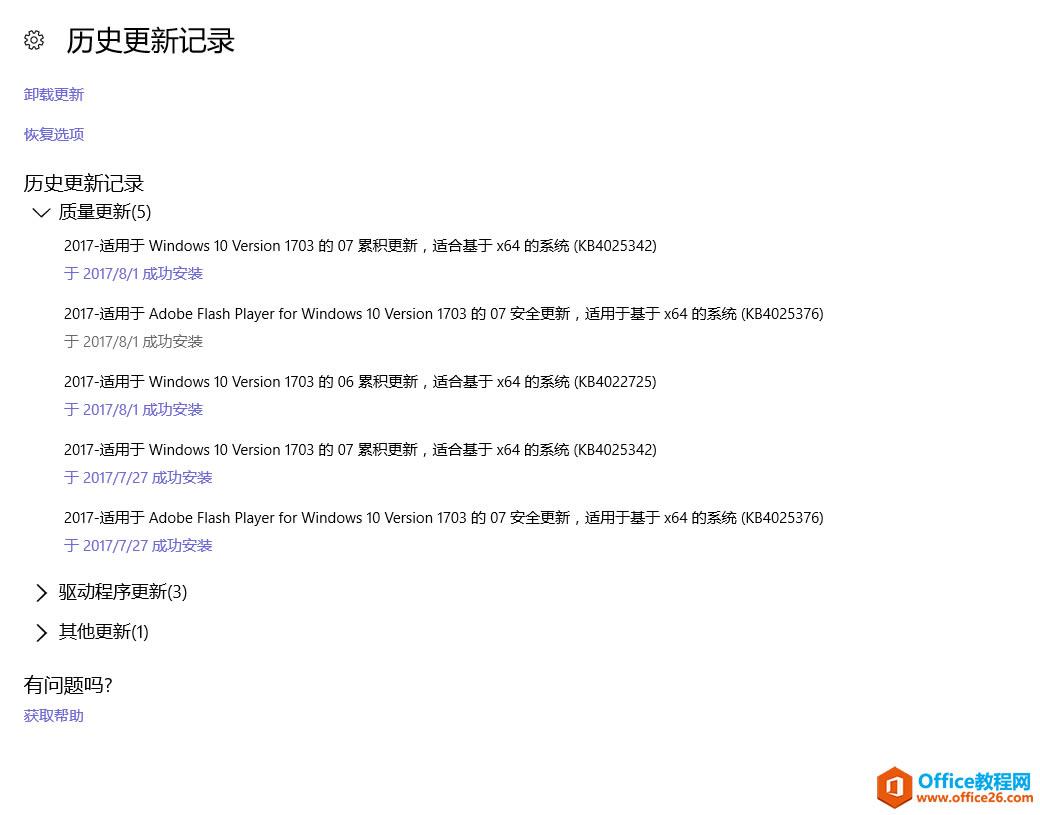Click the first 于 2017/8/1 成功安装 link
Image resolution: width=1040 pixels, height=815 pixels.
point(133,273)
